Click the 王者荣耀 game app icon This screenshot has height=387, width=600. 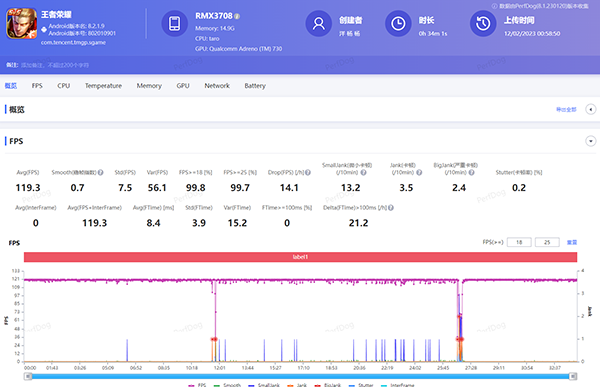(21, 24)
